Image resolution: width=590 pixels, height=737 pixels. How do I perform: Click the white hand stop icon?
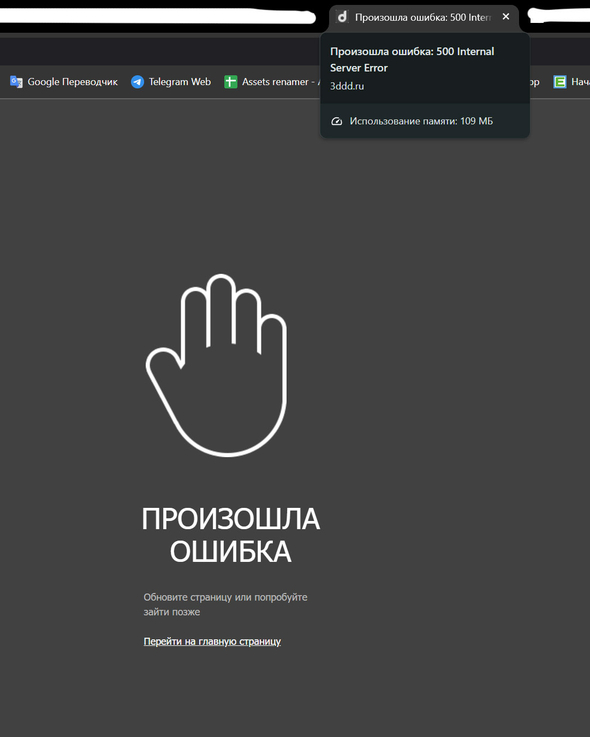[x=216, y=365]
